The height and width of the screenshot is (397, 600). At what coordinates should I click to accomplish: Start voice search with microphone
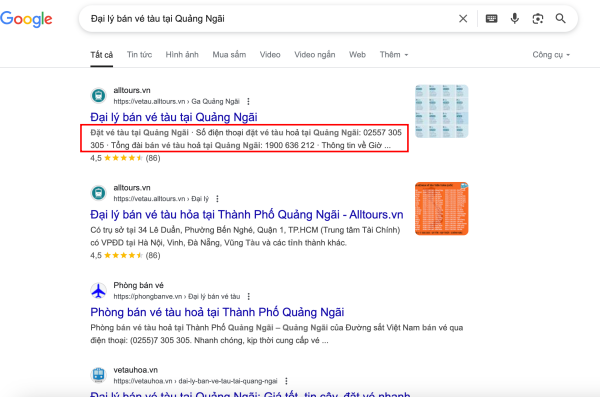[x=515, y=18]
